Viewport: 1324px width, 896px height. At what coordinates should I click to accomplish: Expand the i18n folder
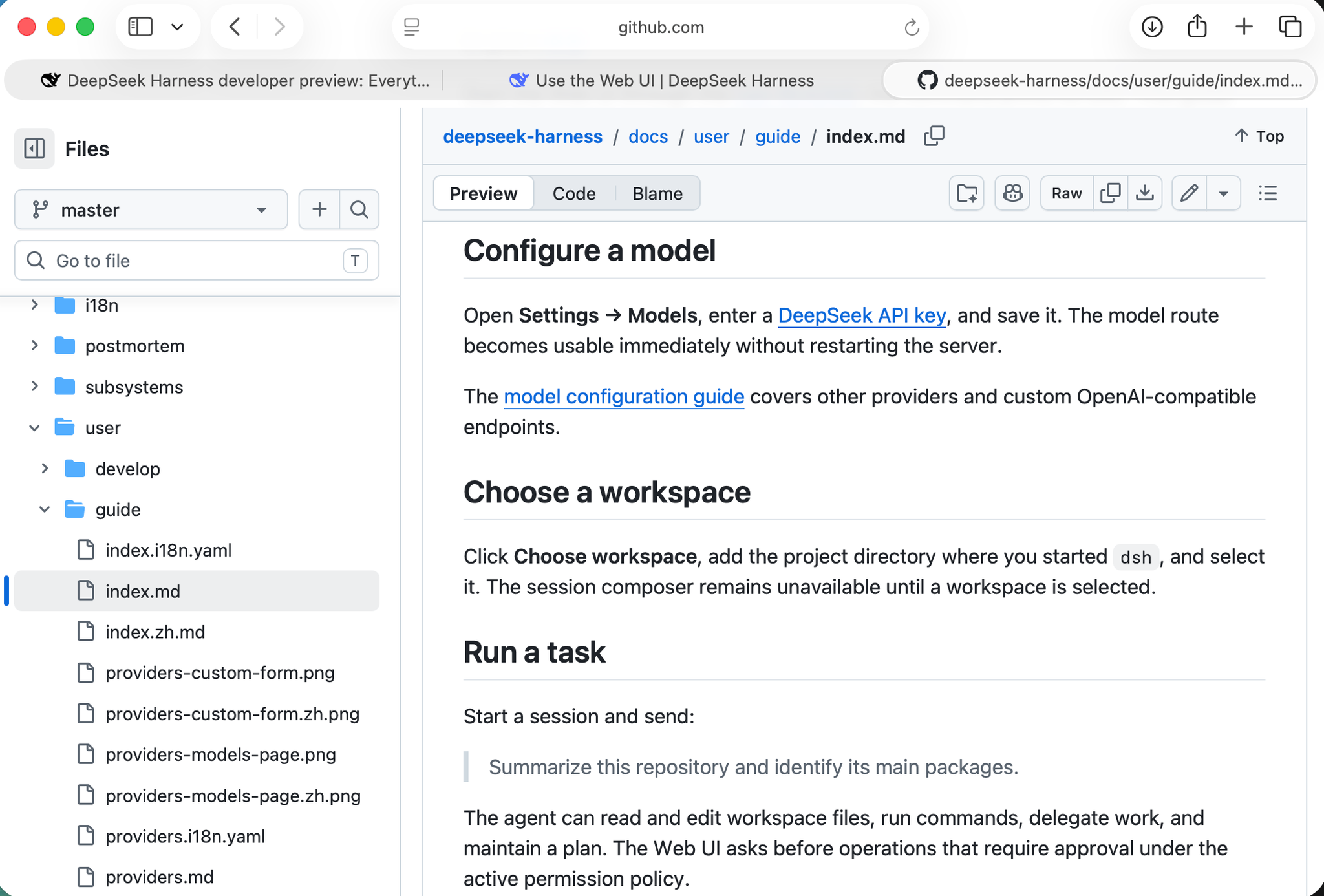[x=35, y=304]
